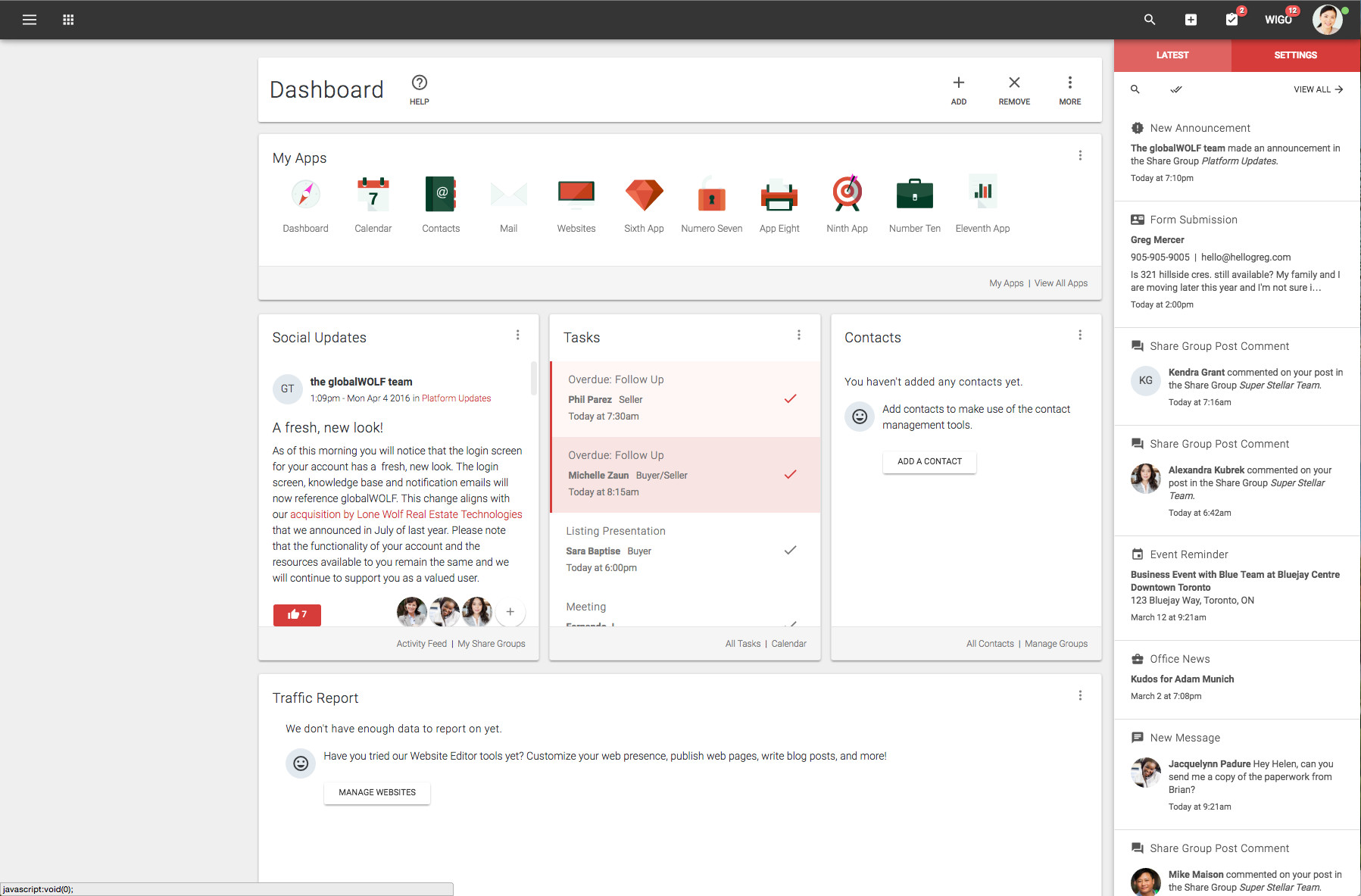Mark Michelle Zaun follow up complete
This screenshot has height=896, width=1361.
790,474
